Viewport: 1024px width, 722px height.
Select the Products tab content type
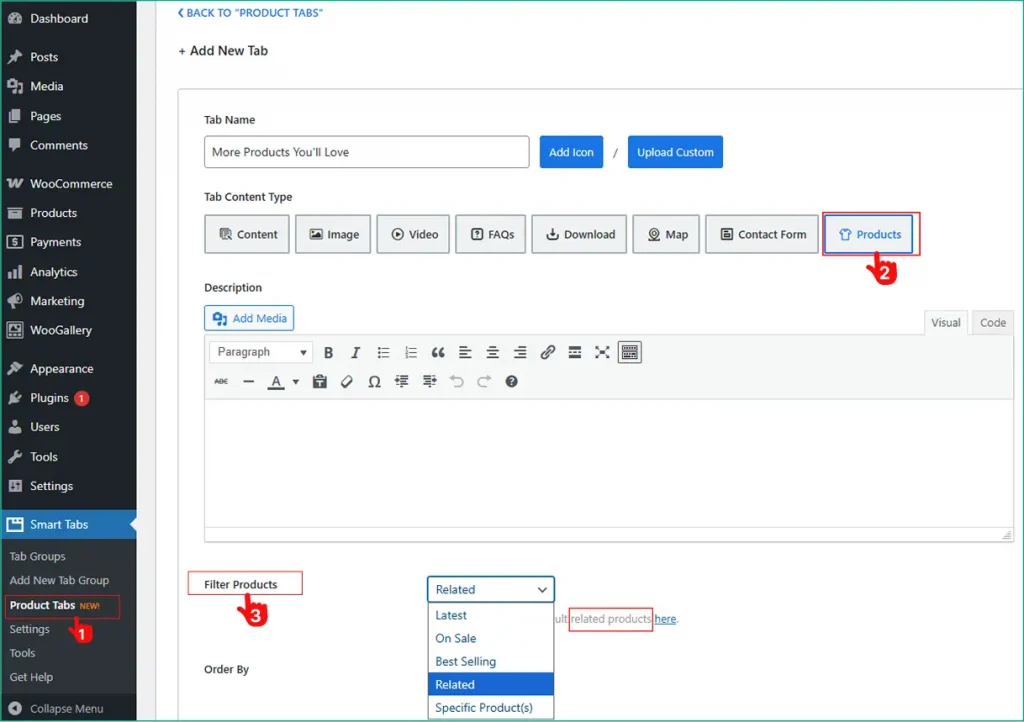click(x=869, y=234)
